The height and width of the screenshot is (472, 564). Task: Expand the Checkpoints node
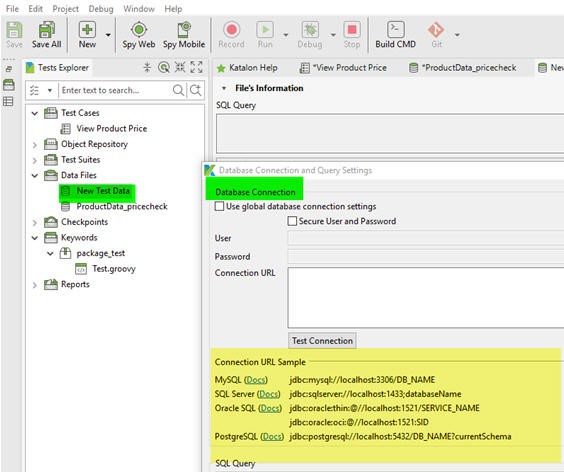coord(35,223)
